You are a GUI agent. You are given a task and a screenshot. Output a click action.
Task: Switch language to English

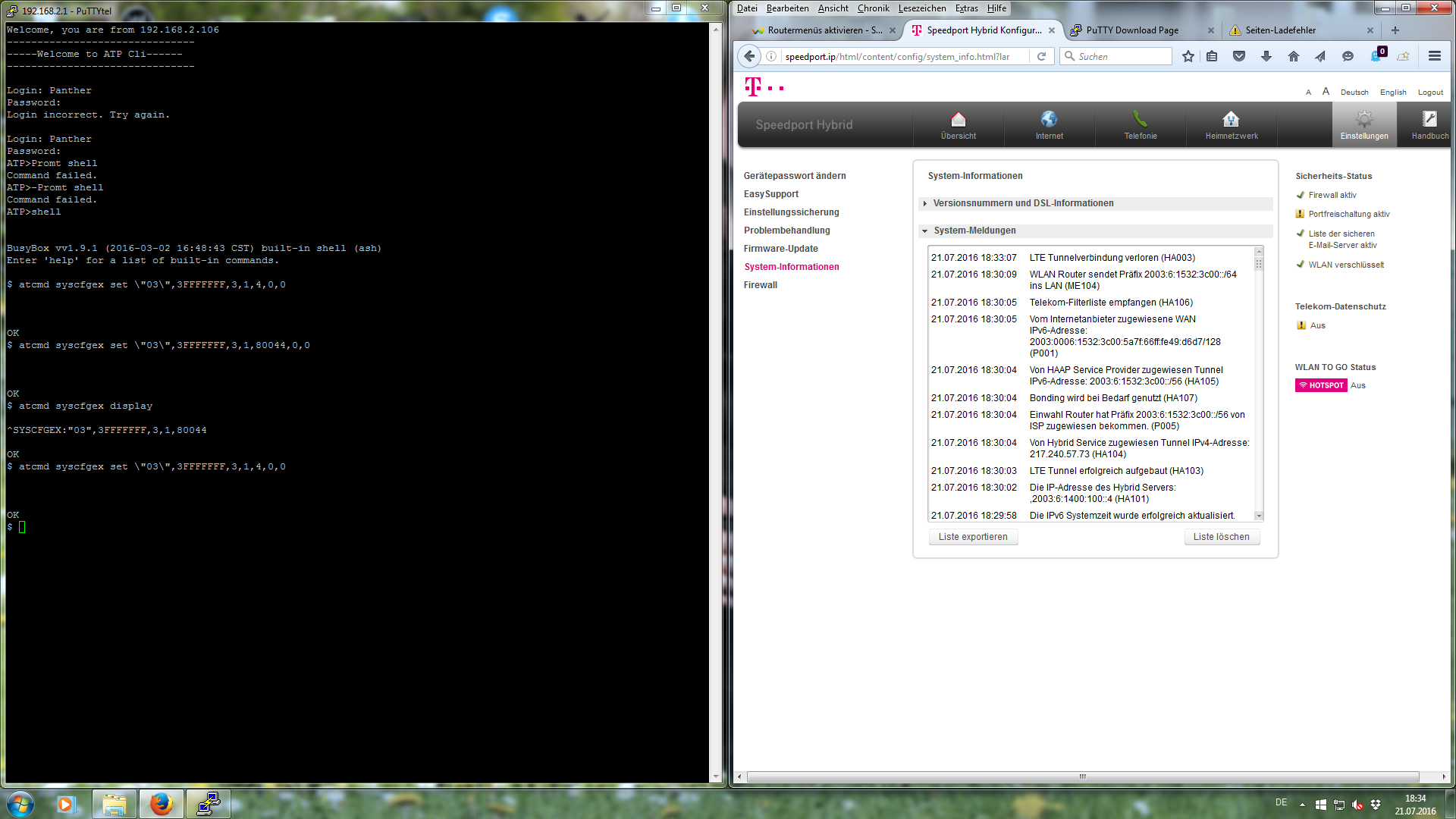tap(1393, 93)
